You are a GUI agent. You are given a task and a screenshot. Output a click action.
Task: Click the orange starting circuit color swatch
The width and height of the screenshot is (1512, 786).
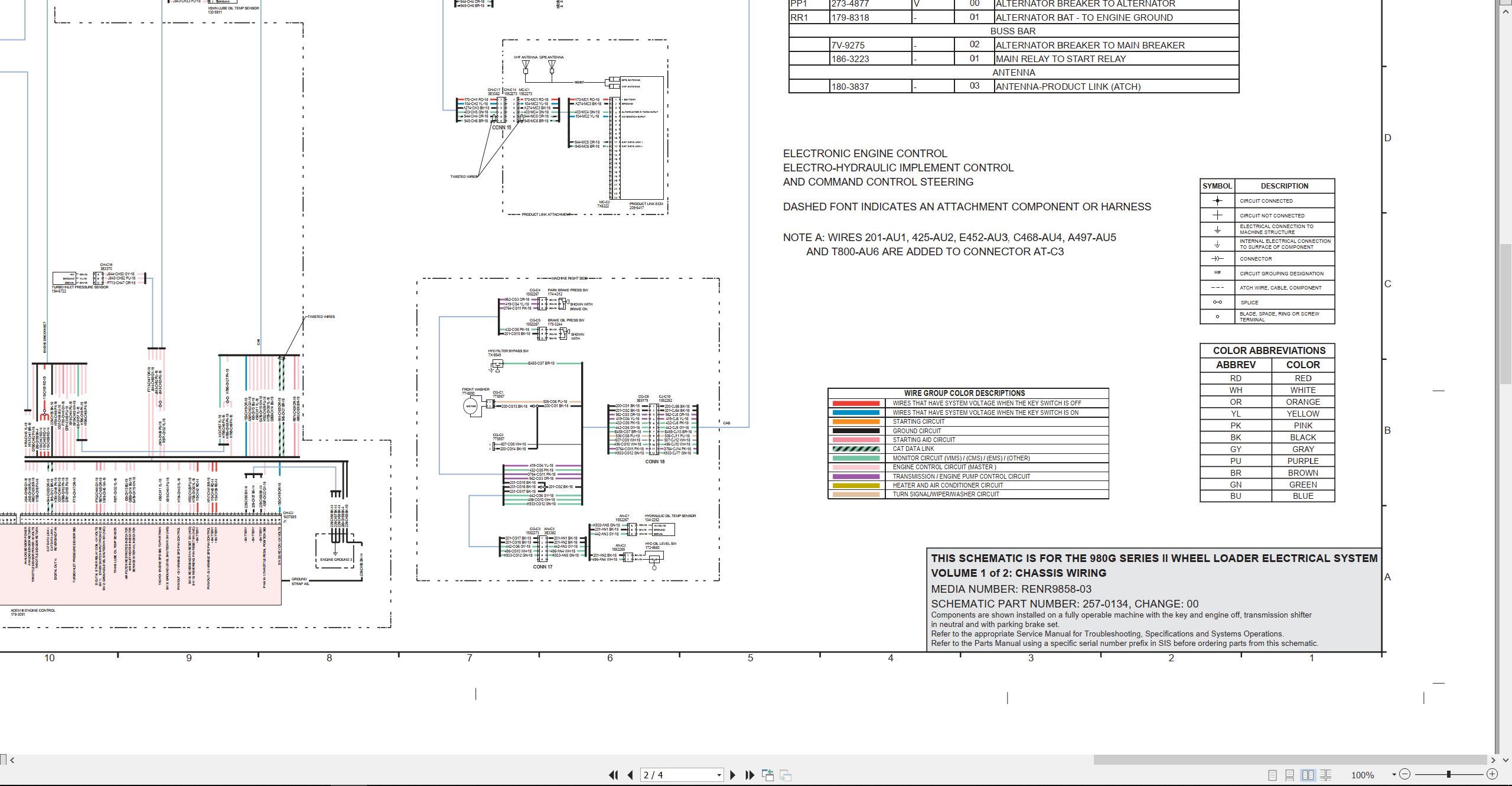pos(856,422)
